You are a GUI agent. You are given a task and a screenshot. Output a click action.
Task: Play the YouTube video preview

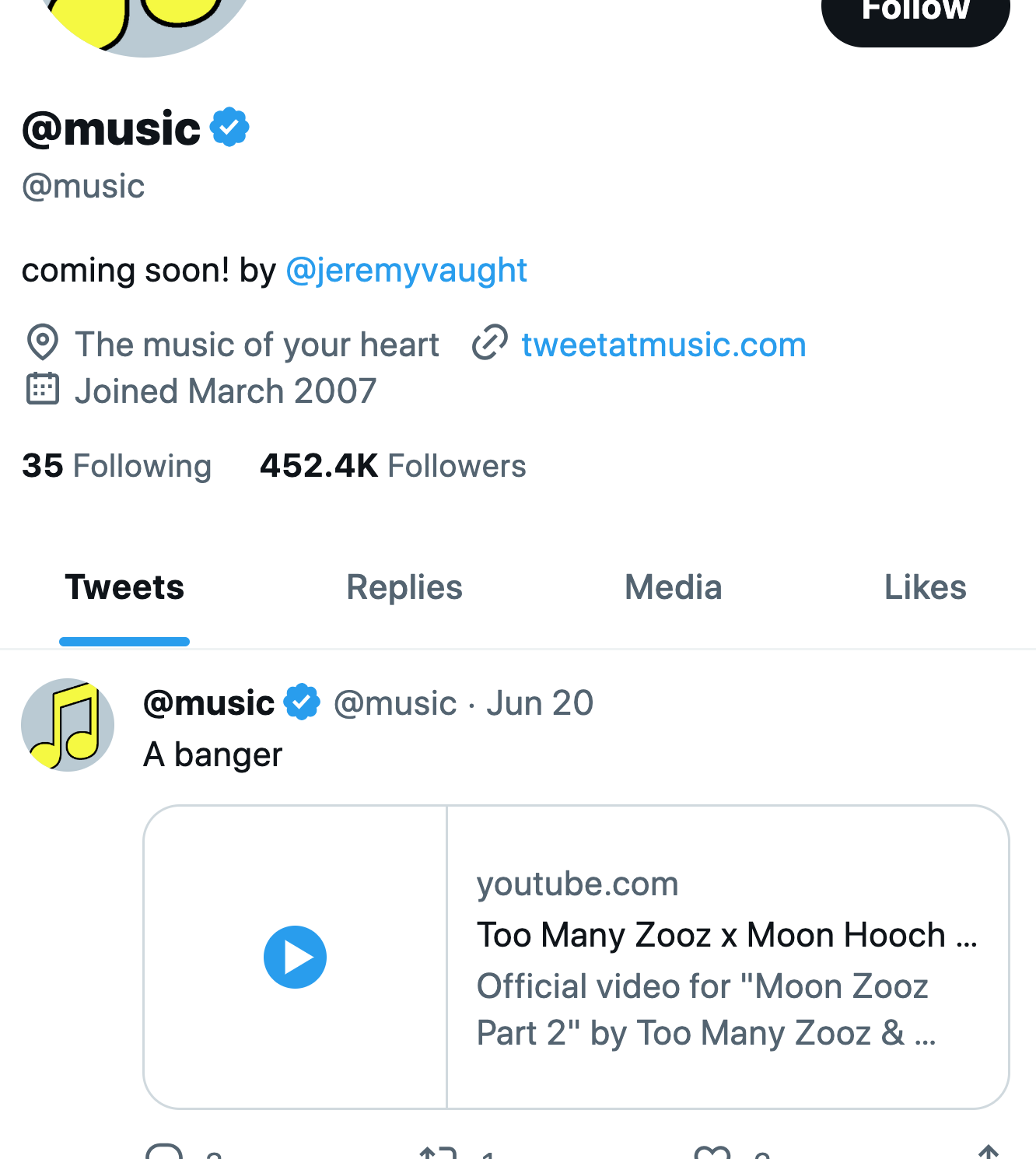295,958
